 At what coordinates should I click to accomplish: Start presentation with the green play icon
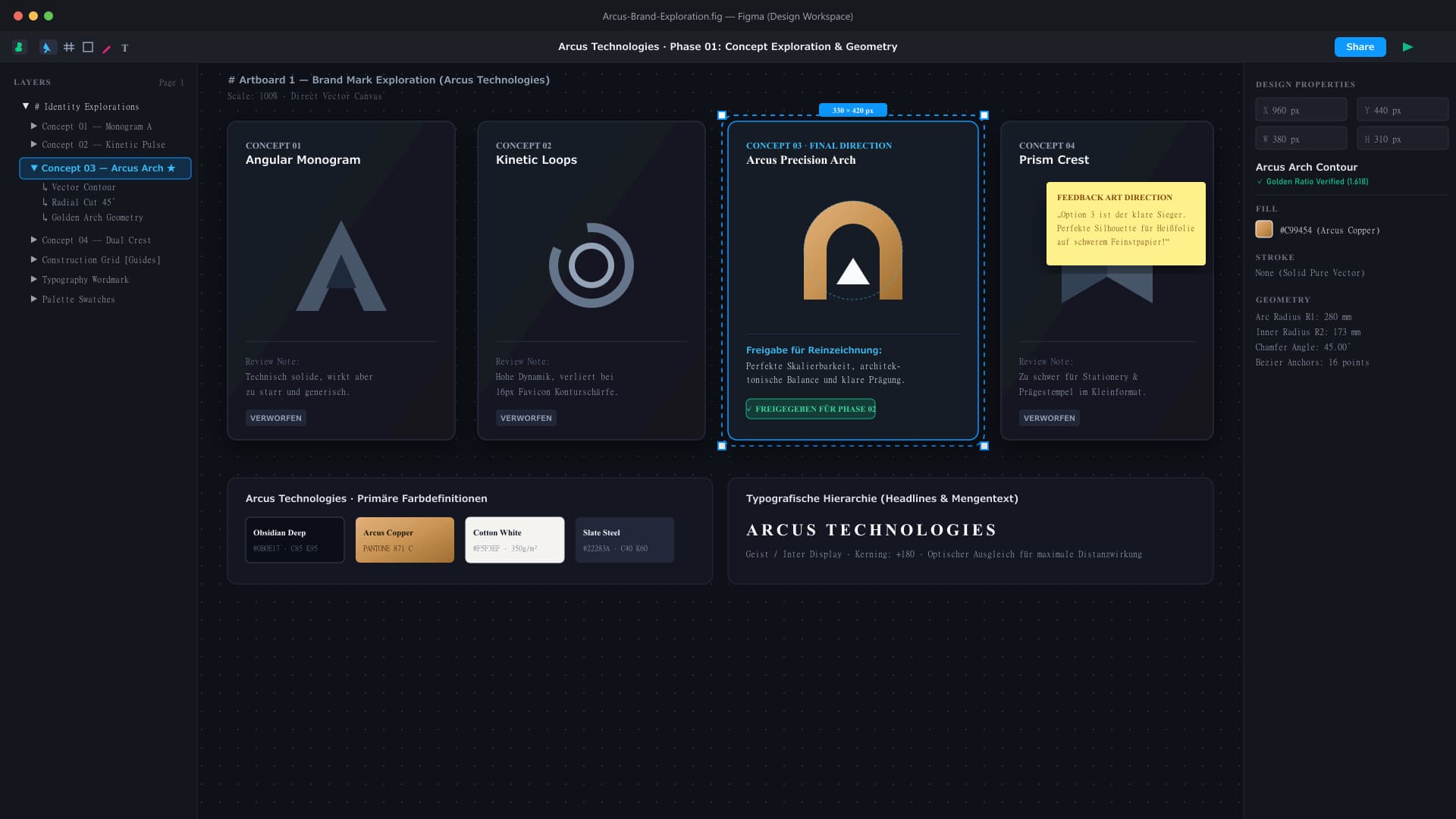pos(1407,47)
